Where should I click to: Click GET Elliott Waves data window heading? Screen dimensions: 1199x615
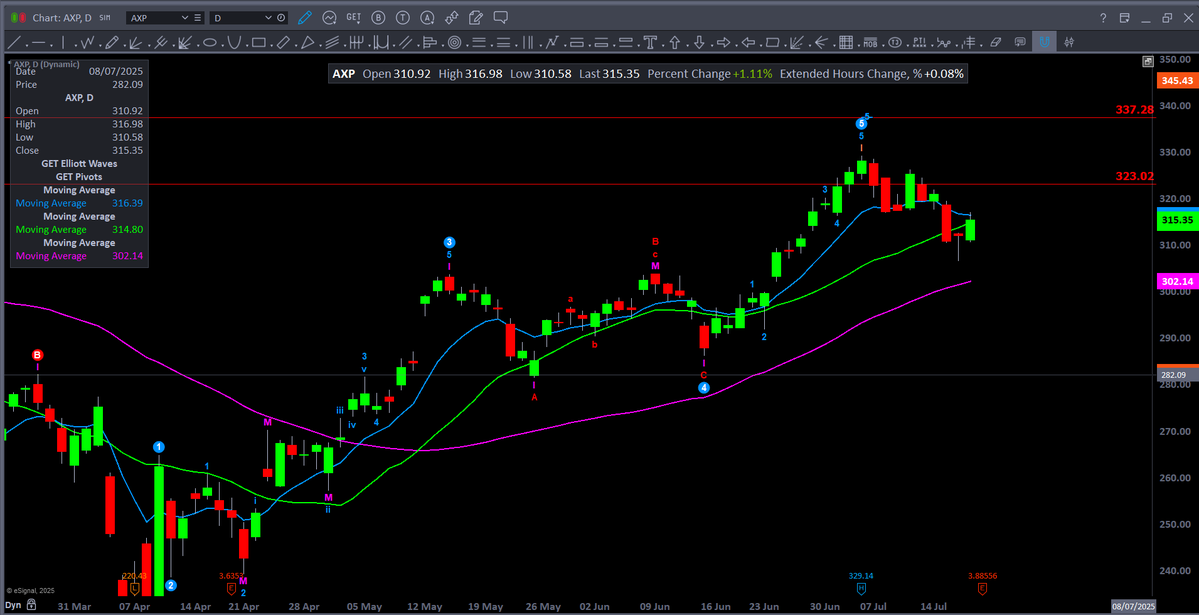coord(80,164)
